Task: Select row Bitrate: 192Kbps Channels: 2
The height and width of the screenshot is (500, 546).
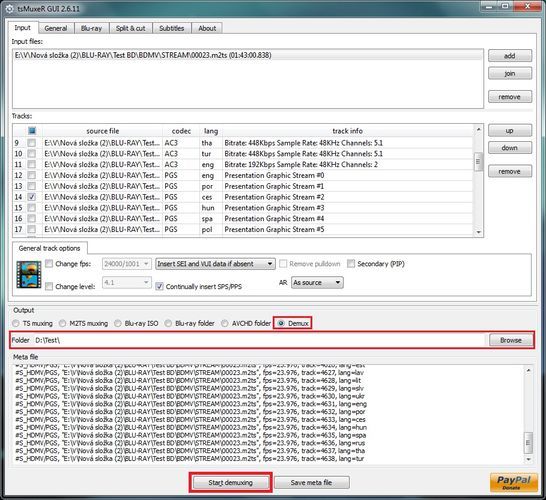Action: click(243, 164)
